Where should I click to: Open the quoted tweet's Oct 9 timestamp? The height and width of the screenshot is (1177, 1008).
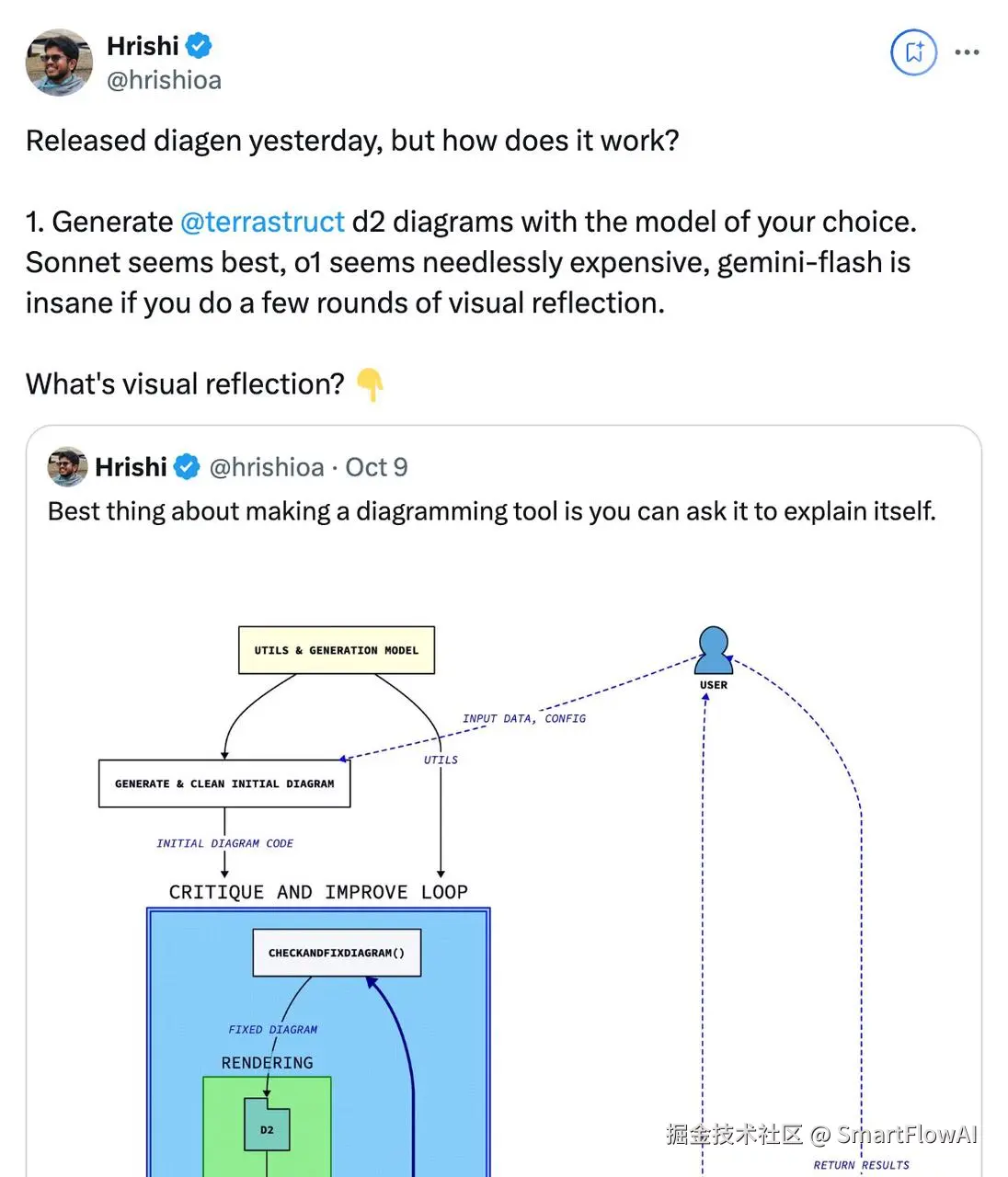click(376, 467)
